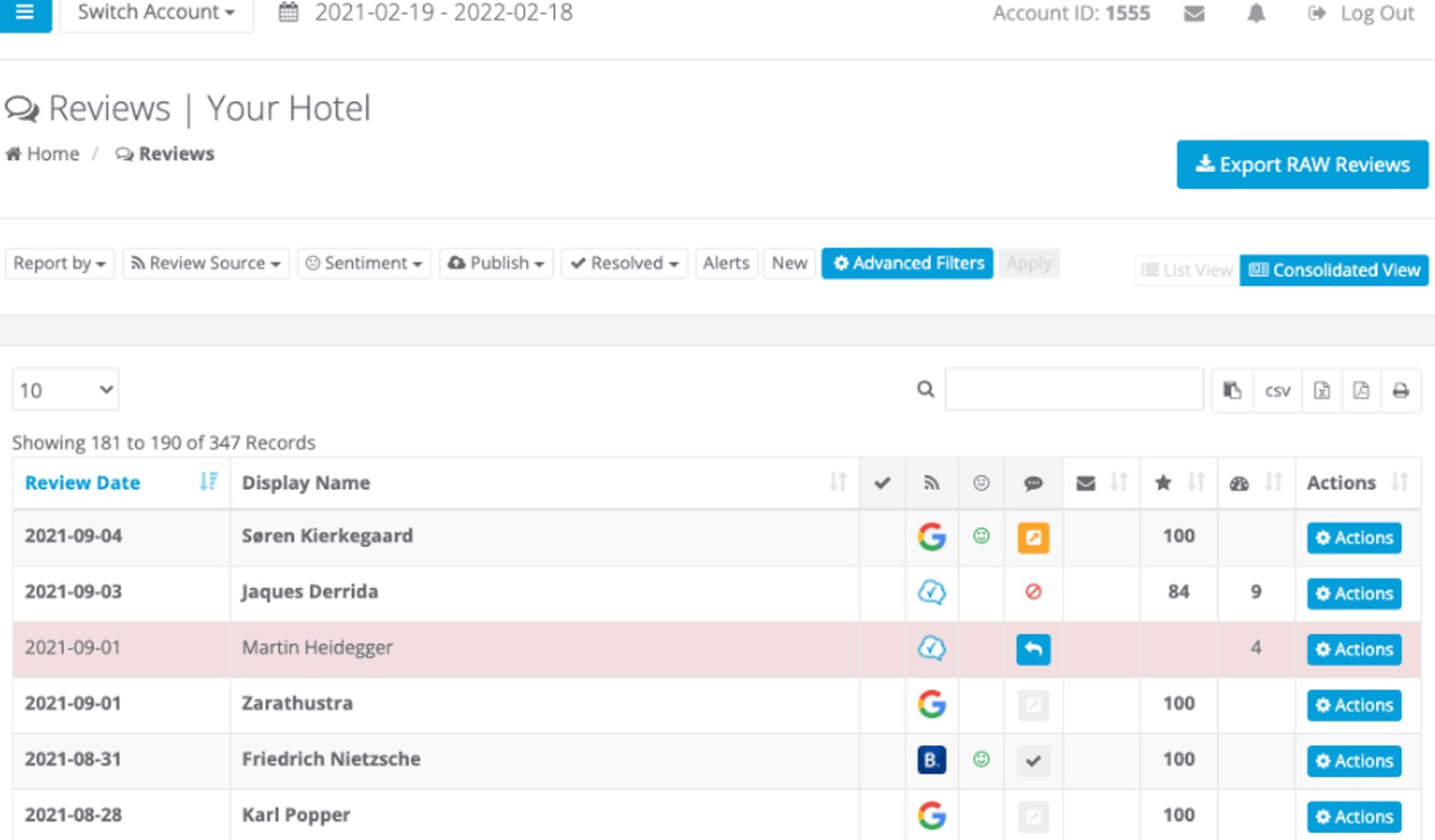
Task: Open Actions for Søren Kierkegaard
Action: tap(1354, 538)
